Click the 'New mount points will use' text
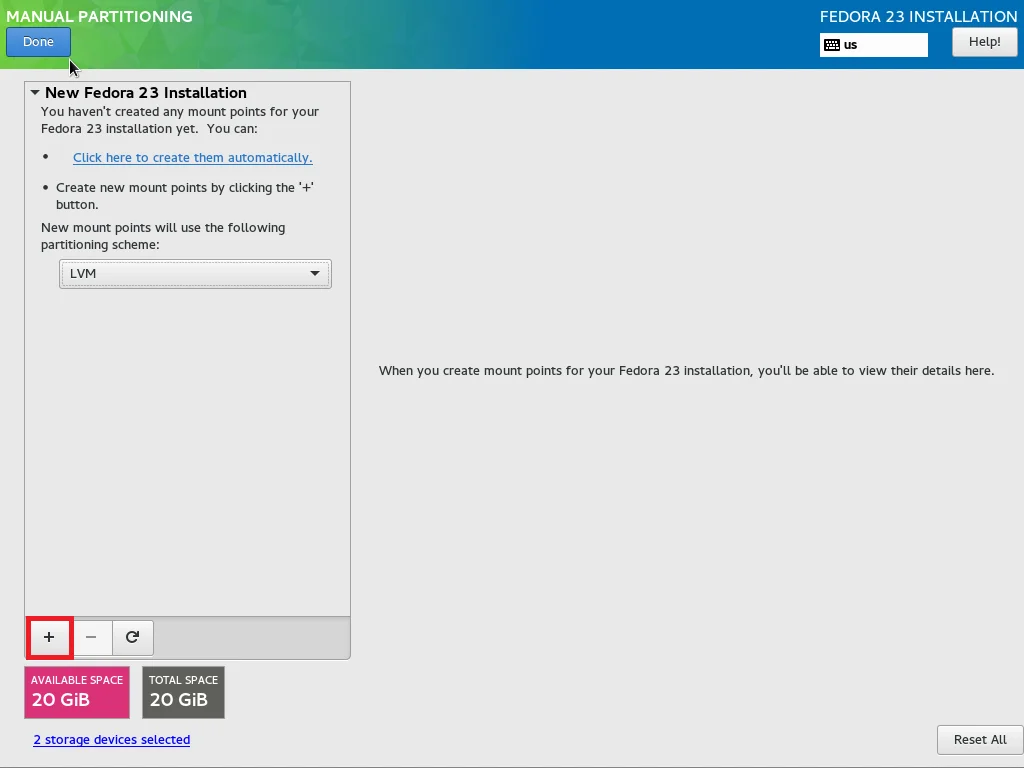Image resolution: width=1024 pixels, height=768 pixels. click(x=163, y=236)
